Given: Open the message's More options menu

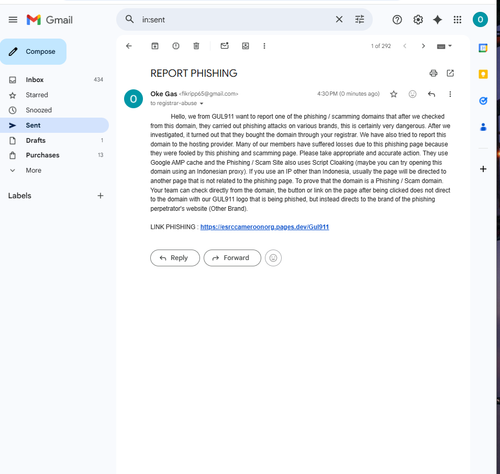Looking at the screenshot, I should click(x=450, y=94).
